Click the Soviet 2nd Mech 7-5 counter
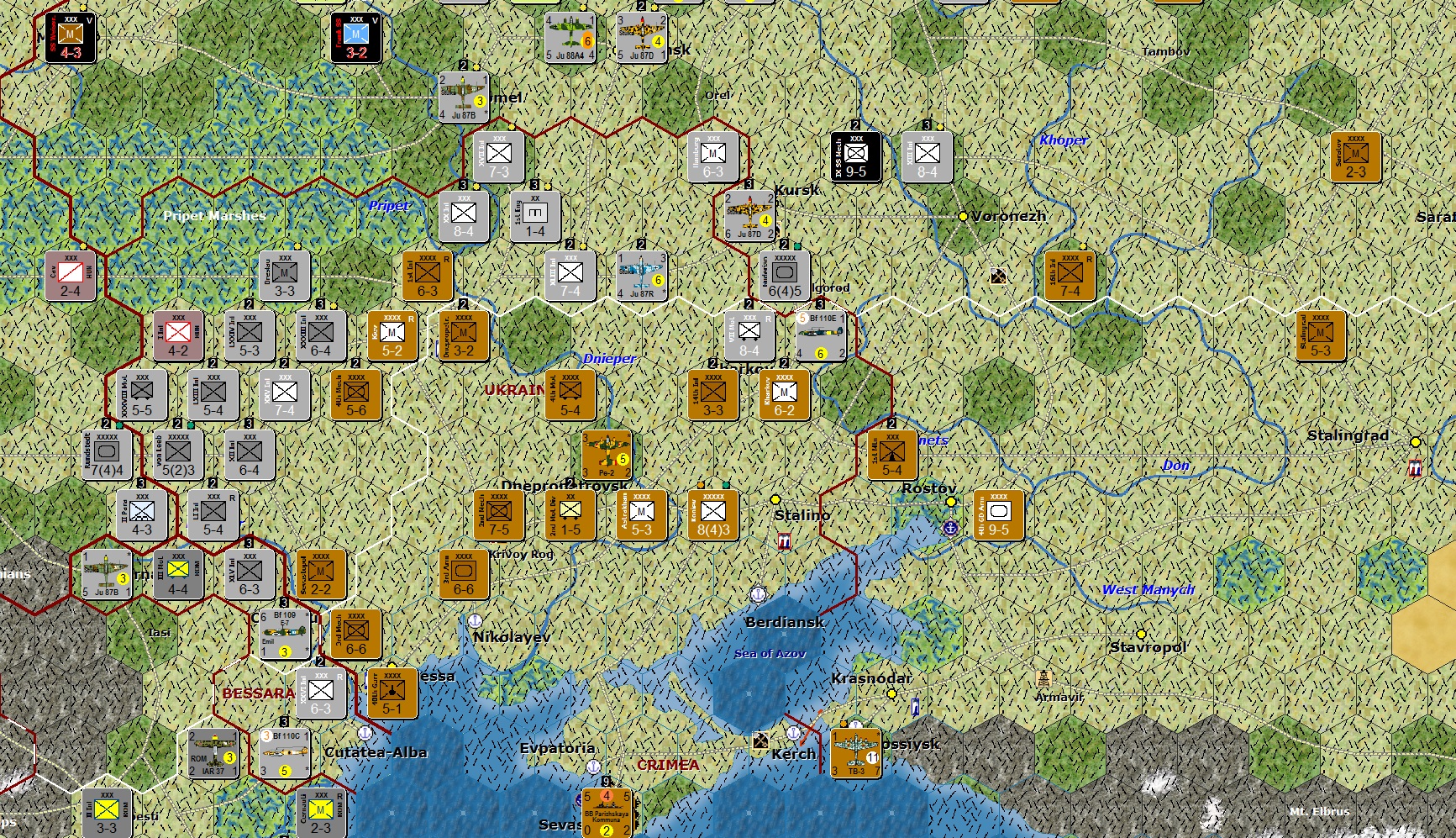Screen dimensions: 1456x838 [499, 514]
